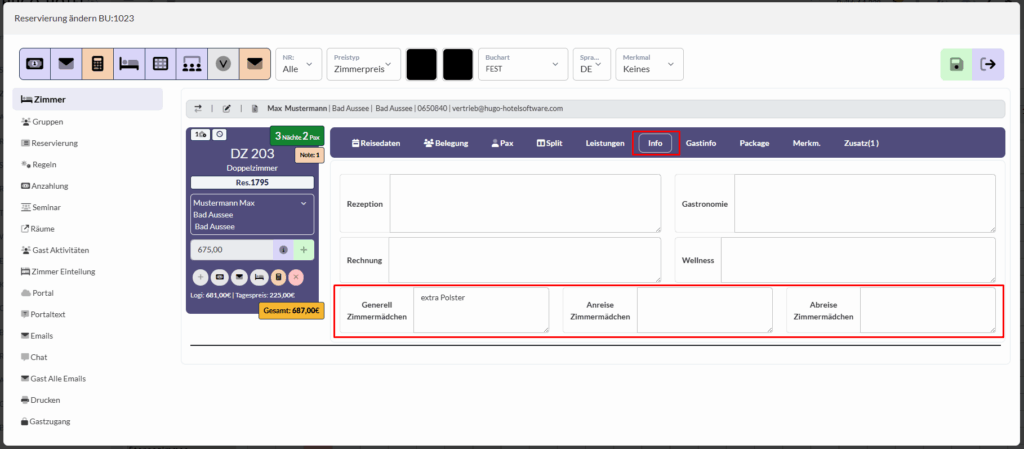Viewport: 1024px width, 449px height.
Task: Click the calculator icon in top toolbar
Action: click(98, 64)
